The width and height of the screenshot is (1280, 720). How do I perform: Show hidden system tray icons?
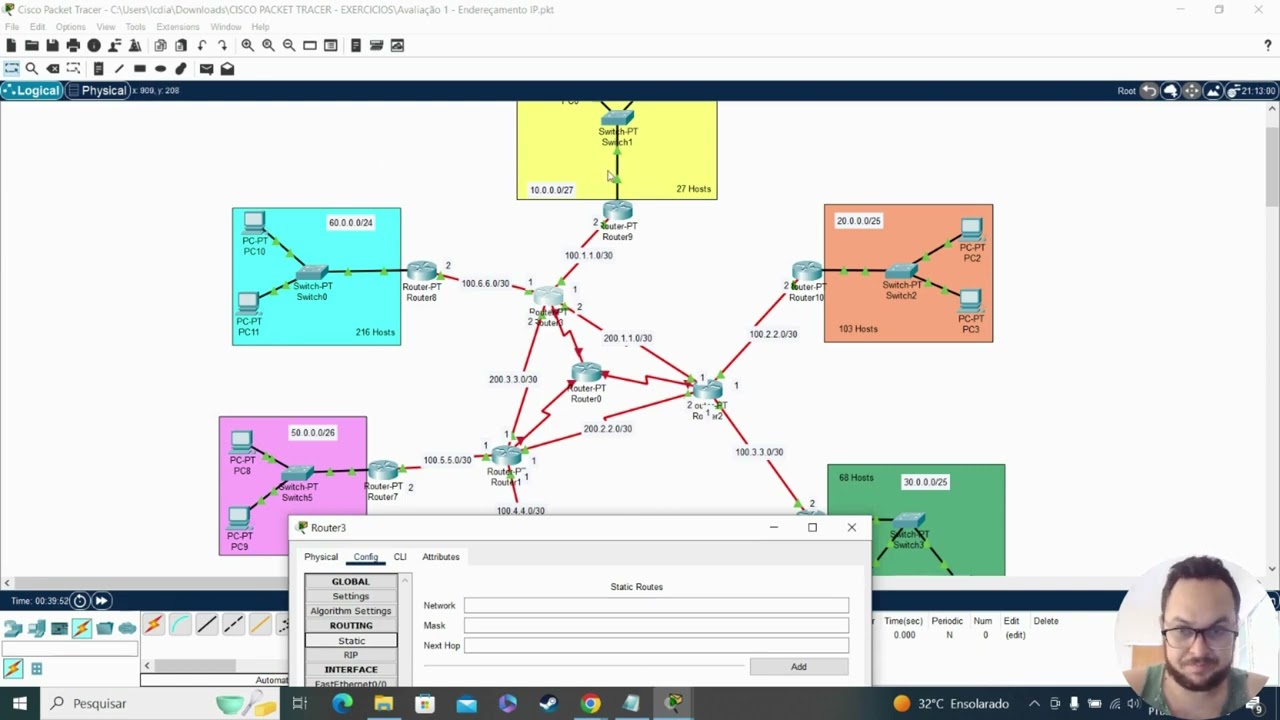tap(1034, 704)
